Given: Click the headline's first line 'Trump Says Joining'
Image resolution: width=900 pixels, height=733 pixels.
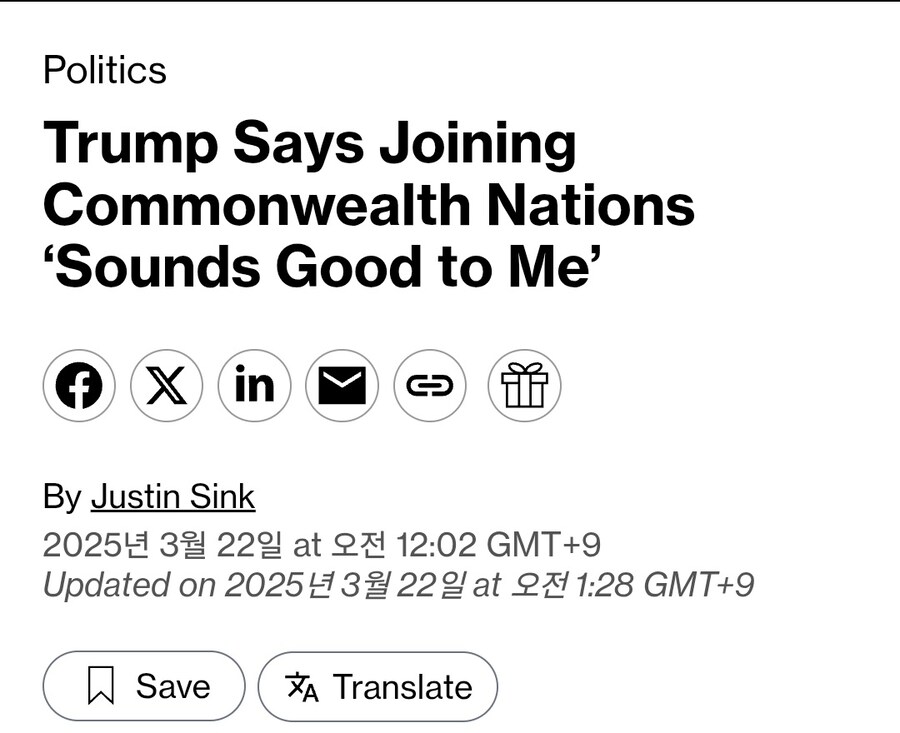Looking at the screenshot, I should (x=310, y=145).
